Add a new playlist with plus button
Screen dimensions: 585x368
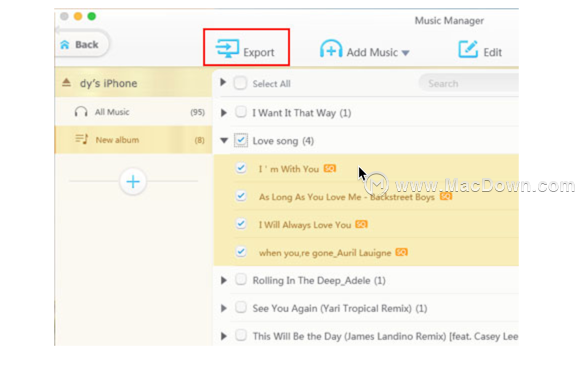tap(133, 182)
